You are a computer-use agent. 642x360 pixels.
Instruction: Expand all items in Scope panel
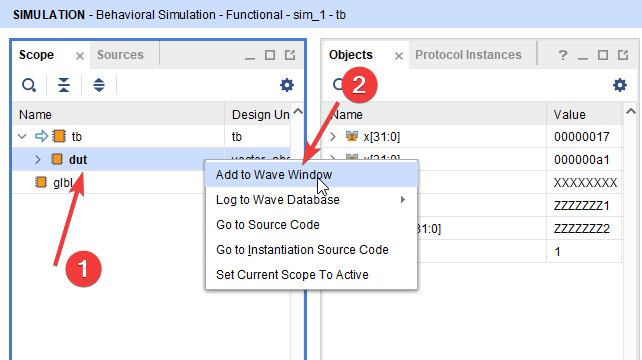(99, 85)
